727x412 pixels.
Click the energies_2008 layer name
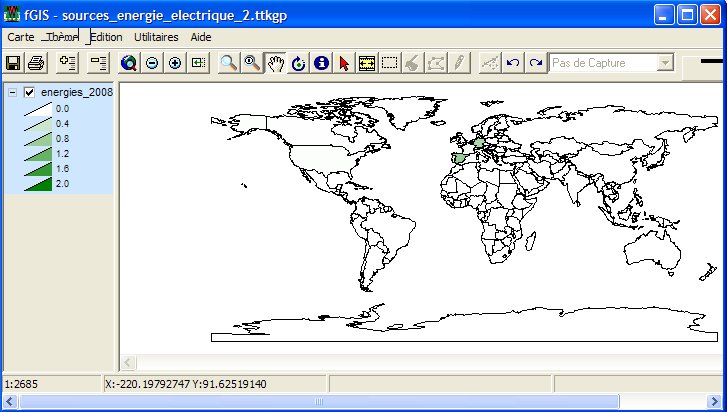(77, 93)
